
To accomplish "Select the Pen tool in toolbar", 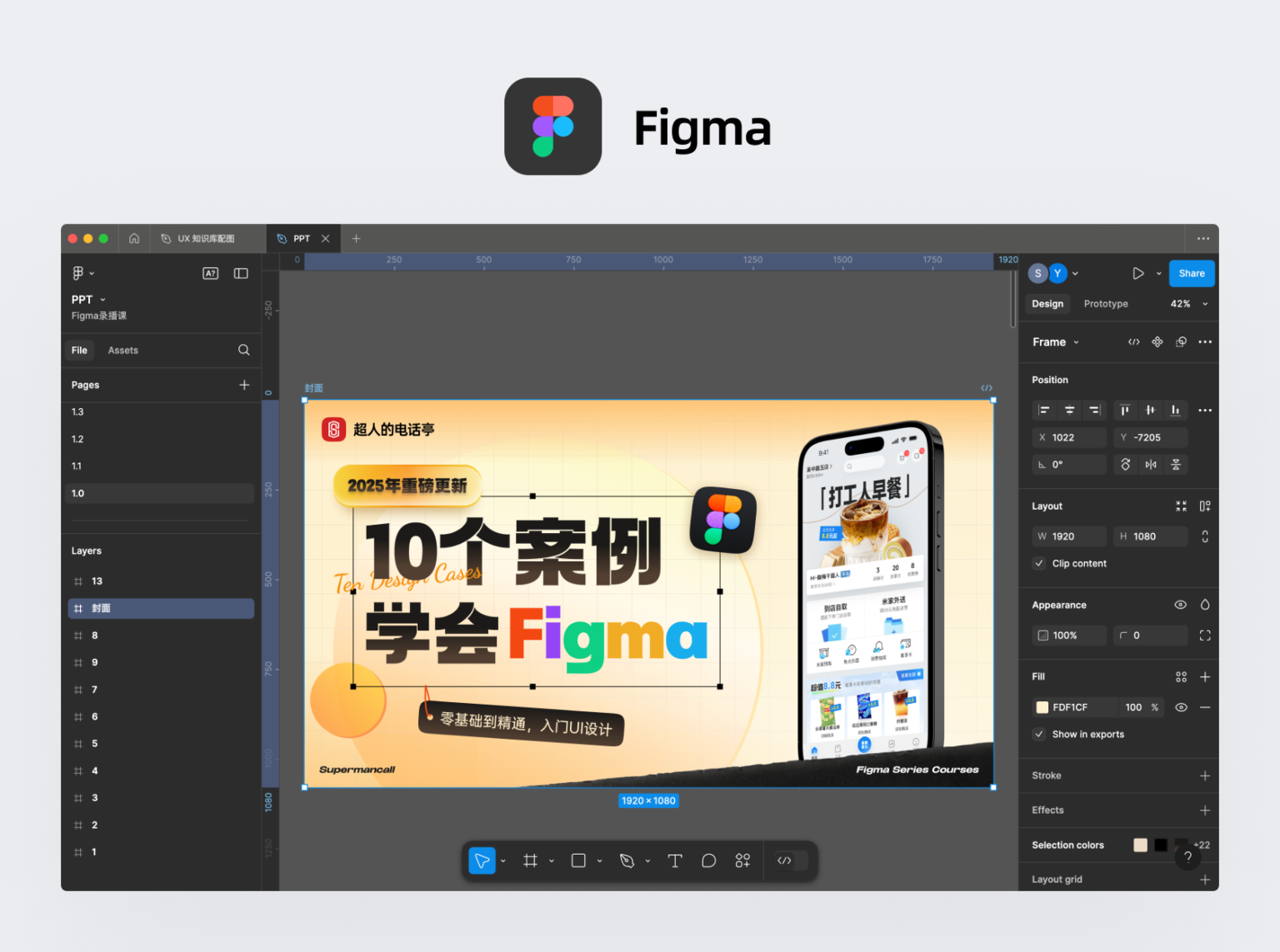I will [x=627, y=860].
